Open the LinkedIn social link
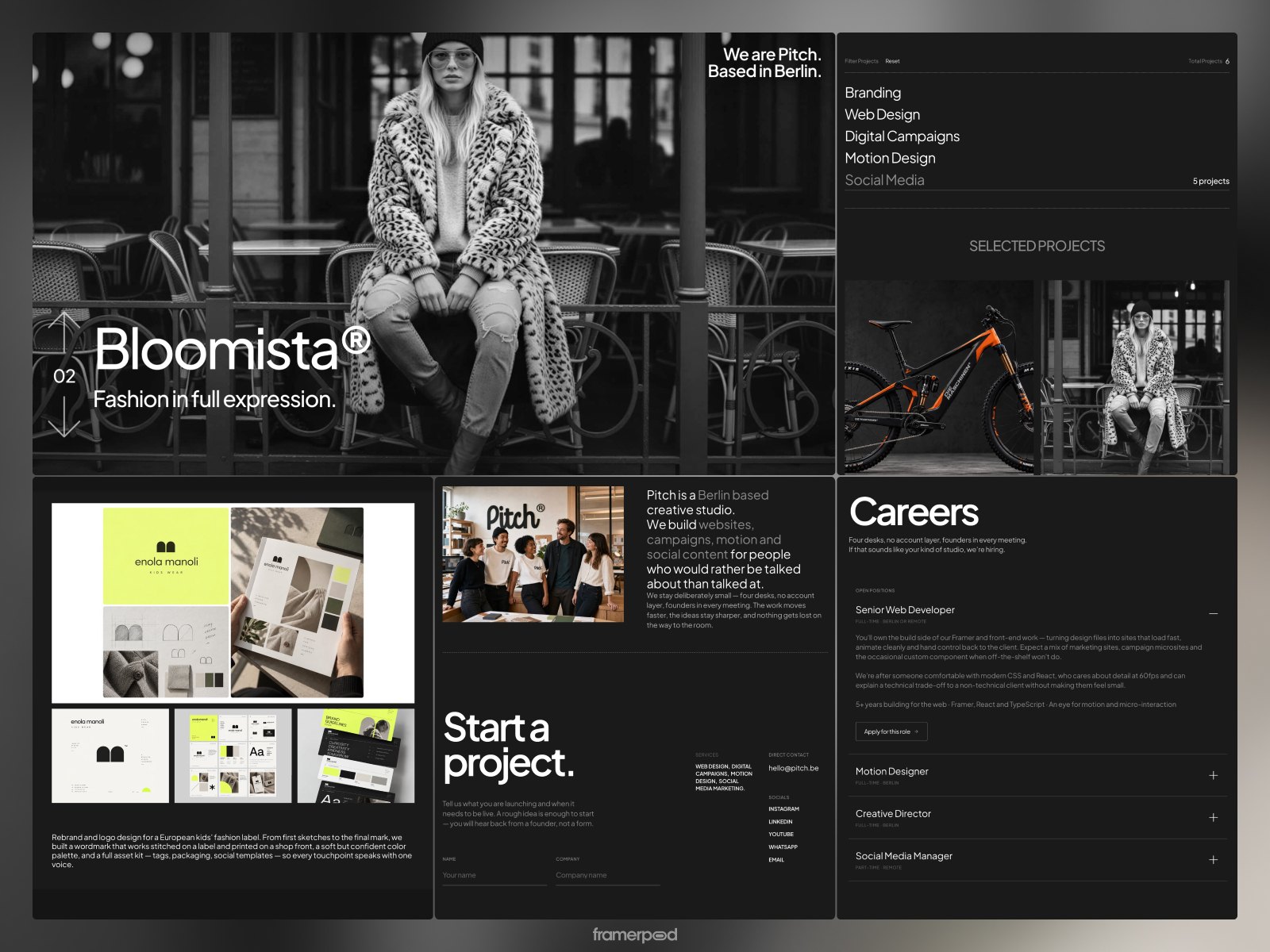 click(780, 822)
